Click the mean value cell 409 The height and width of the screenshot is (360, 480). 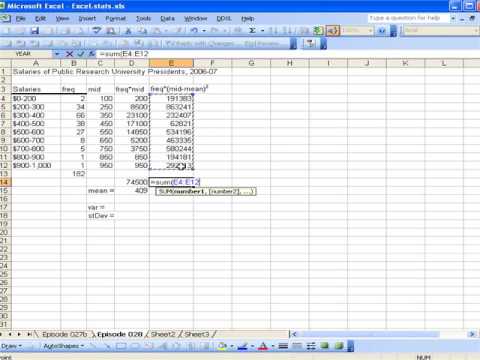click(x=132, y=190)
